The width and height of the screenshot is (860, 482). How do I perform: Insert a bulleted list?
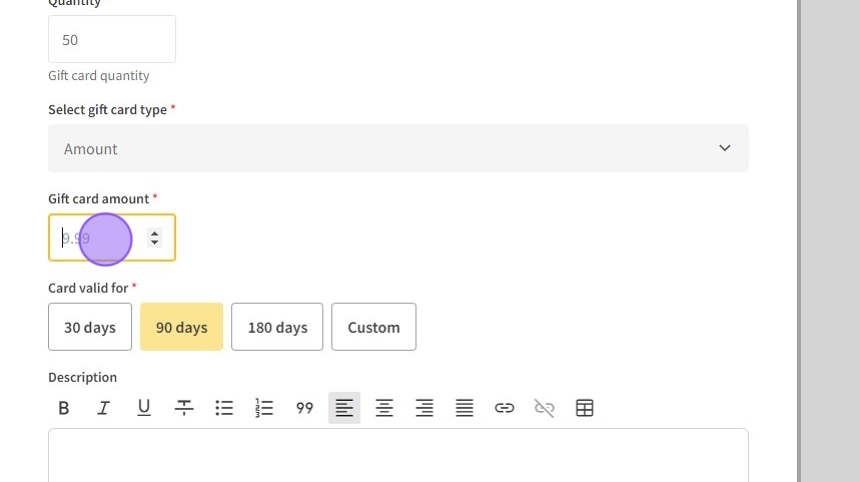(224, 408)
